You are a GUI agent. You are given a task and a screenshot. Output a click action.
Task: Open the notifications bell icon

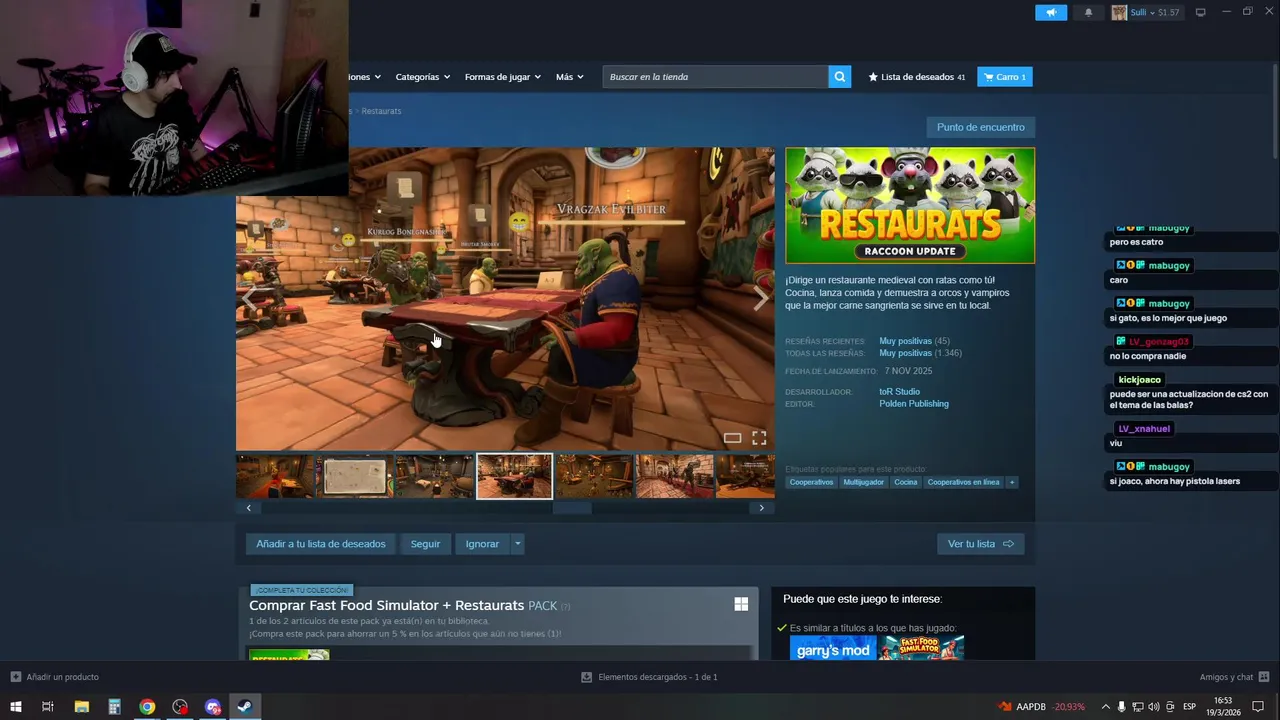pos(1089,12)
